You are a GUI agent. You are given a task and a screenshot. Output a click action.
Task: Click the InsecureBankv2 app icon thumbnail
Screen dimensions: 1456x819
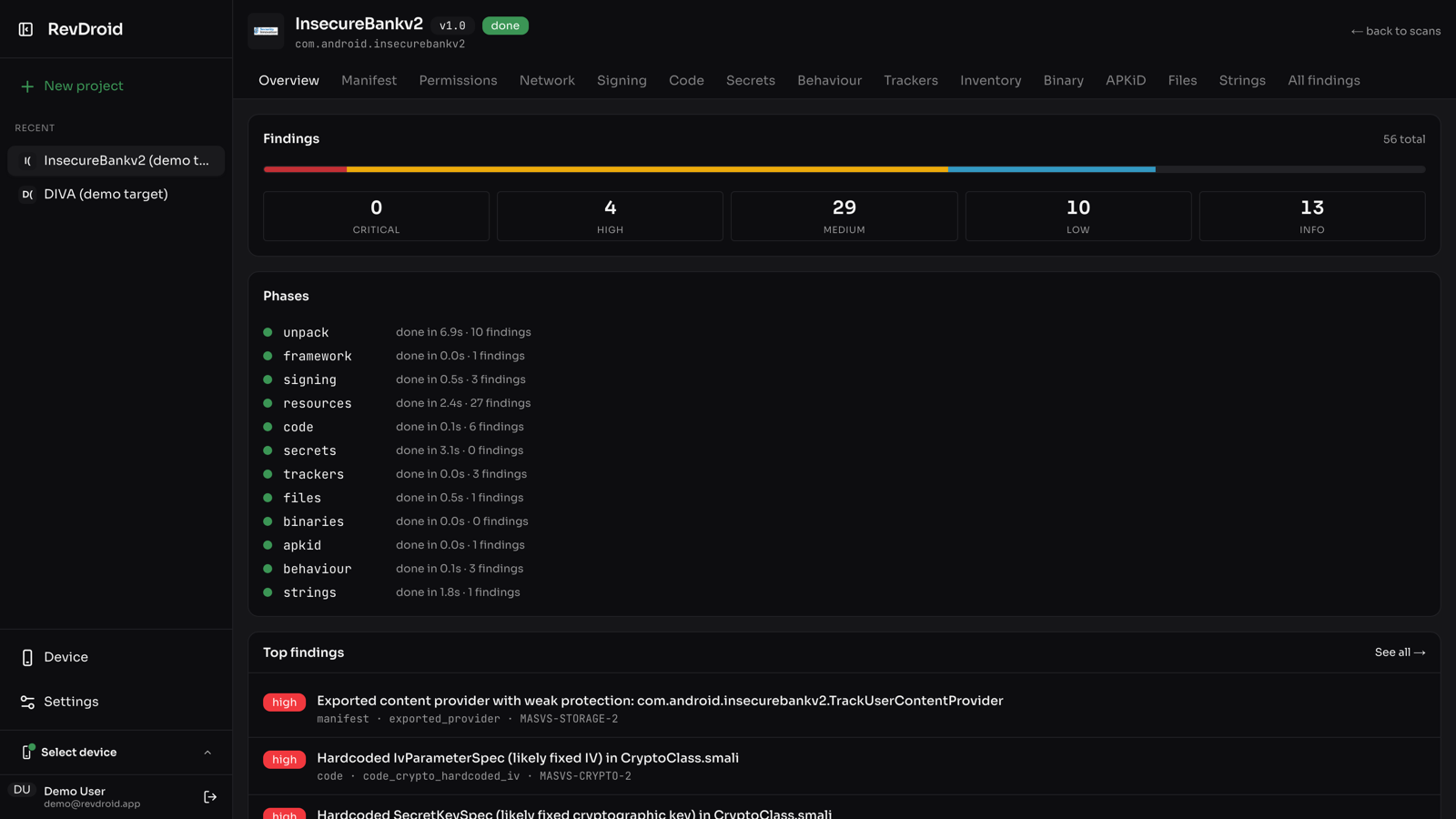(266, 31)
